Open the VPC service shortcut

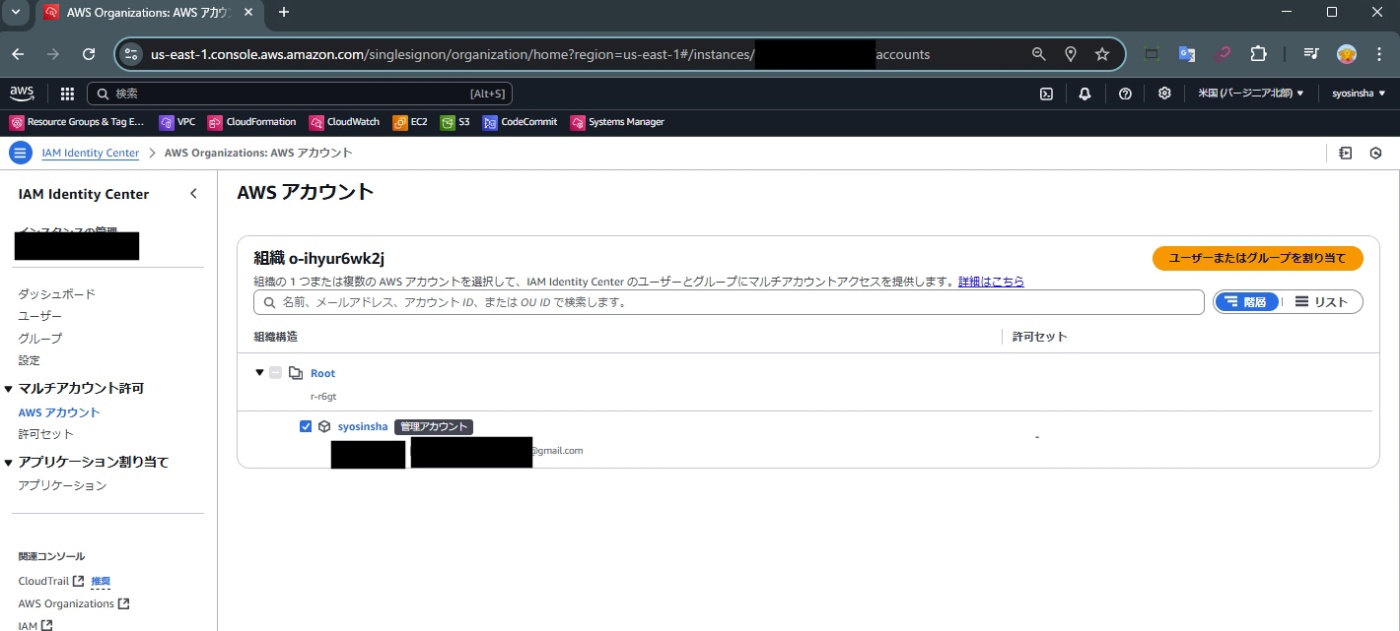tap(177, 122)
